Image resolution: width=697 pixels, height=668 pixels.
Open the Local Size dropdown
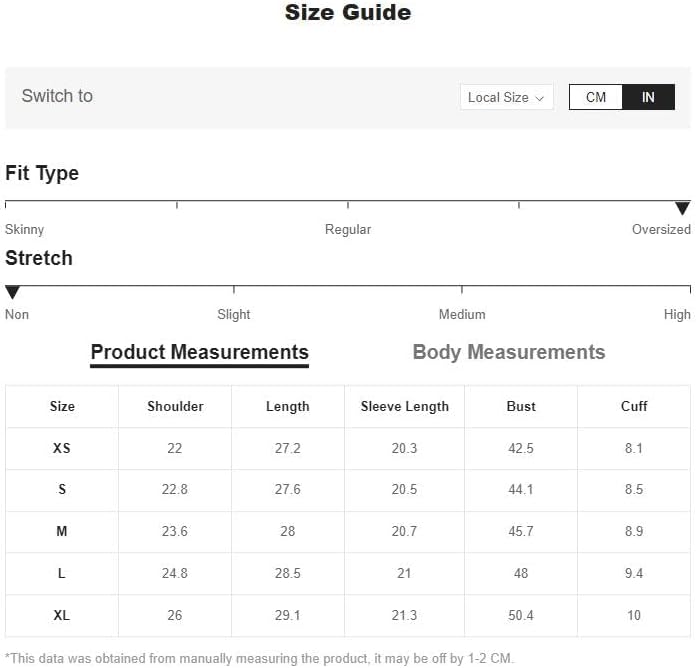point(506,97)
